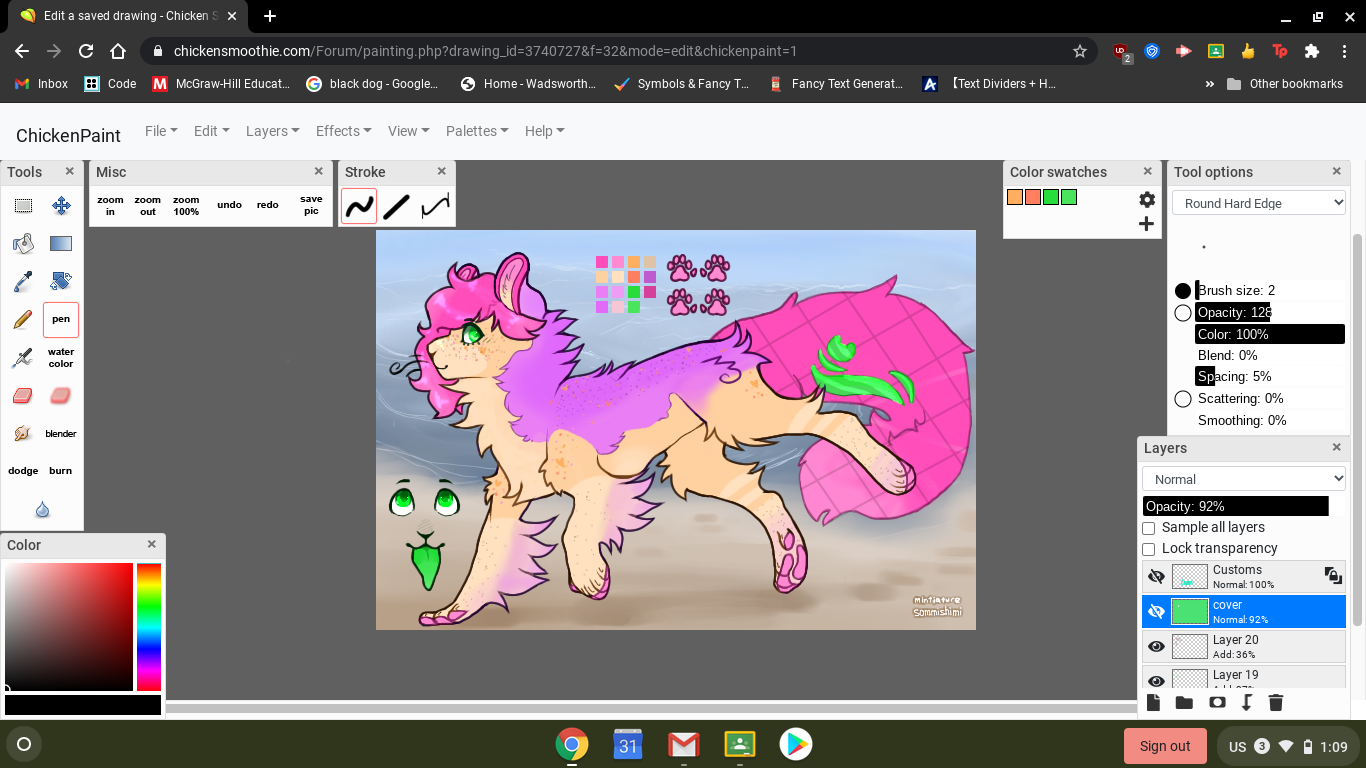The width and height of the screenshot is (1366, 768).
Task: Save the picture with save pic
Action: 311,206
